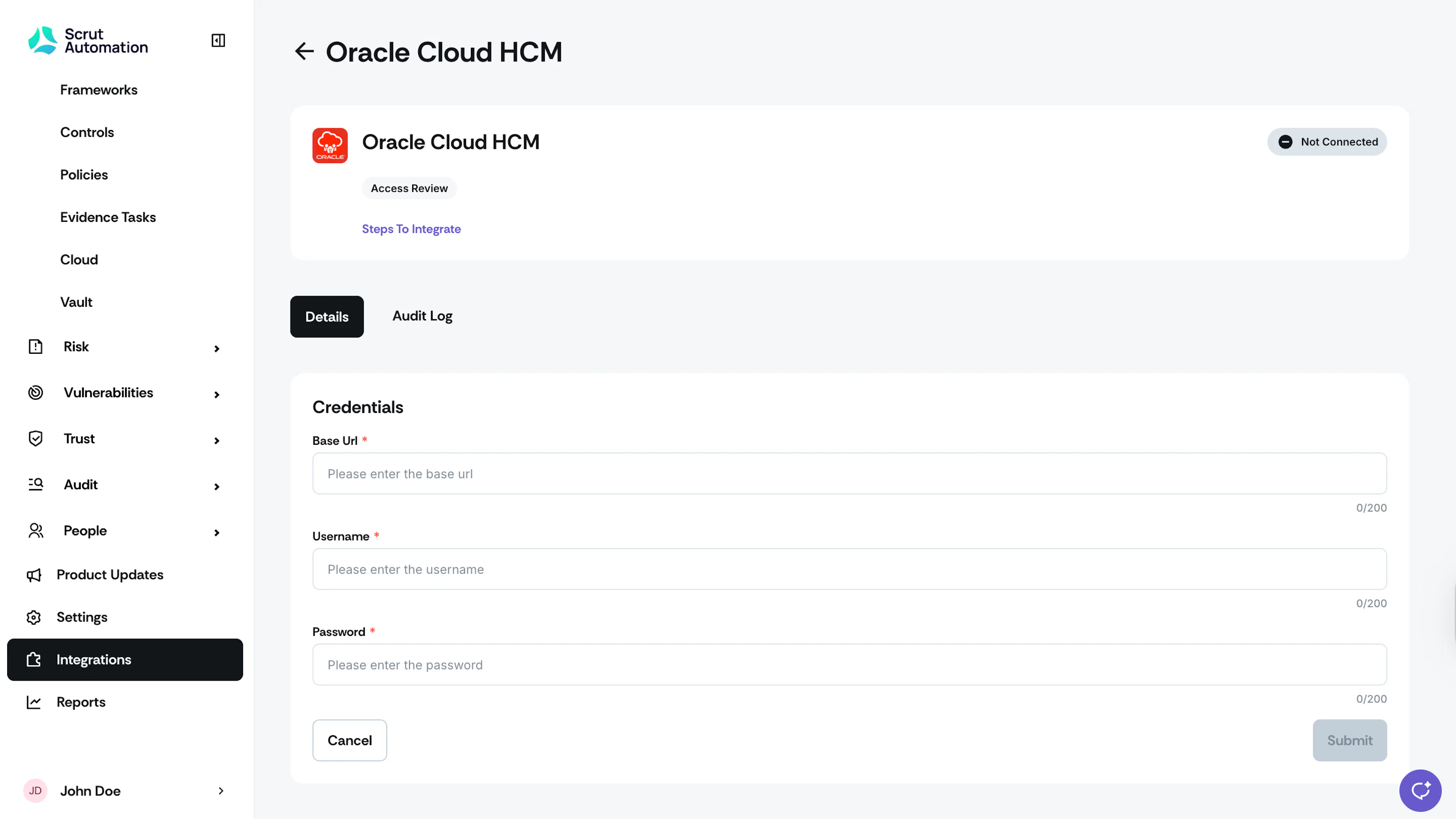1456x819 pixels.
Task: Click the Settings gear icon
Action: point(34,617)
